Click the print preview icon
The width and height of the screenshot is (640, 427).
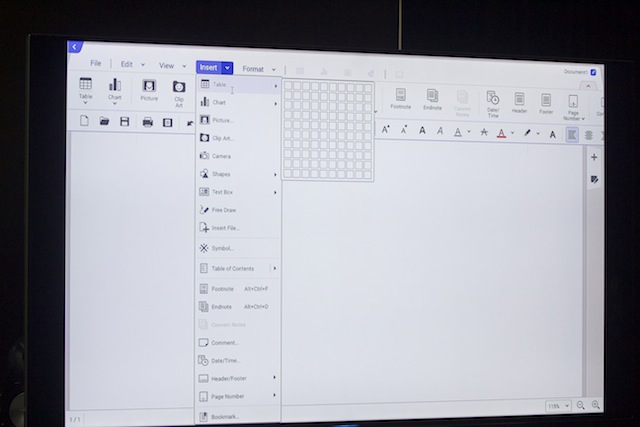167,122
